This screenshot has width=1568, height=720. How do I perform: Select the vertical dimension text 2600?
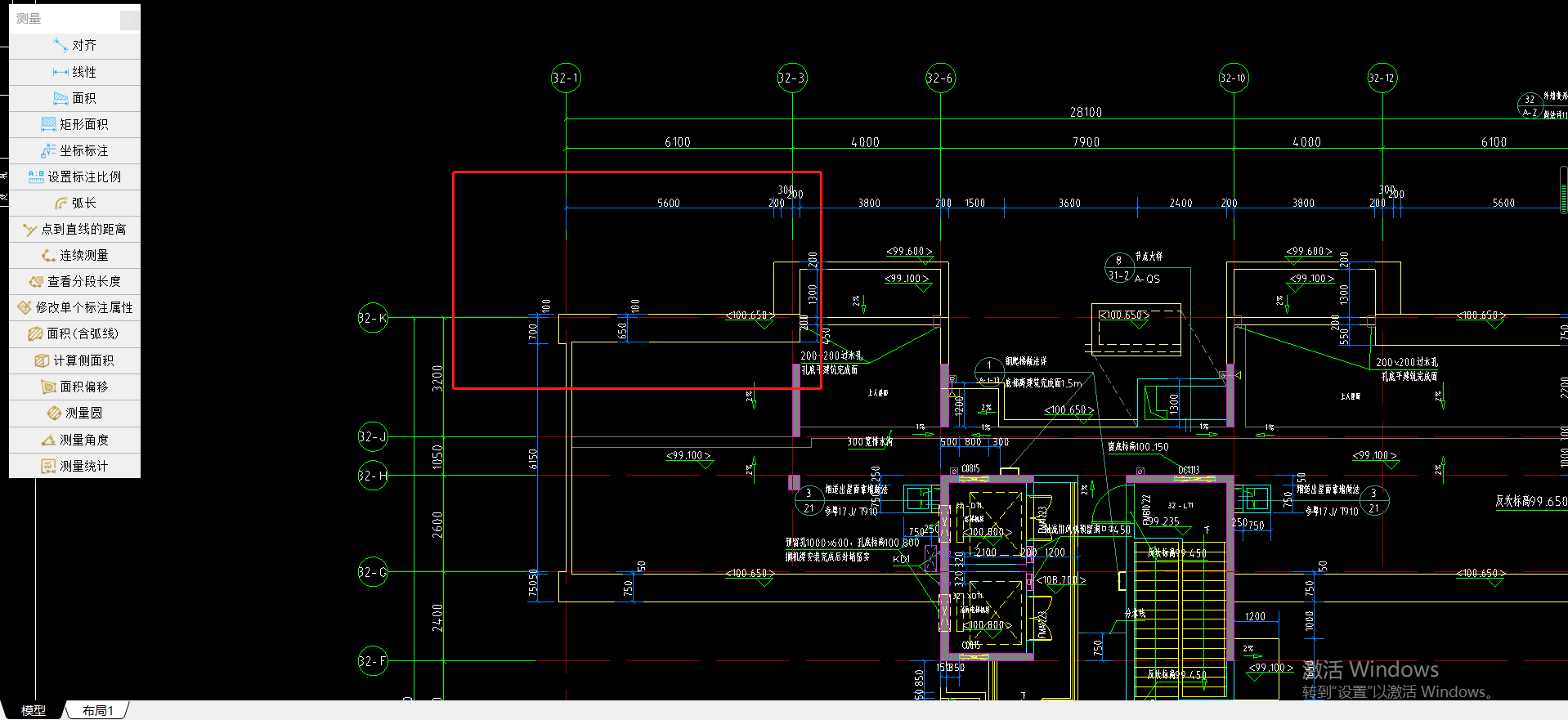point(437,524)
